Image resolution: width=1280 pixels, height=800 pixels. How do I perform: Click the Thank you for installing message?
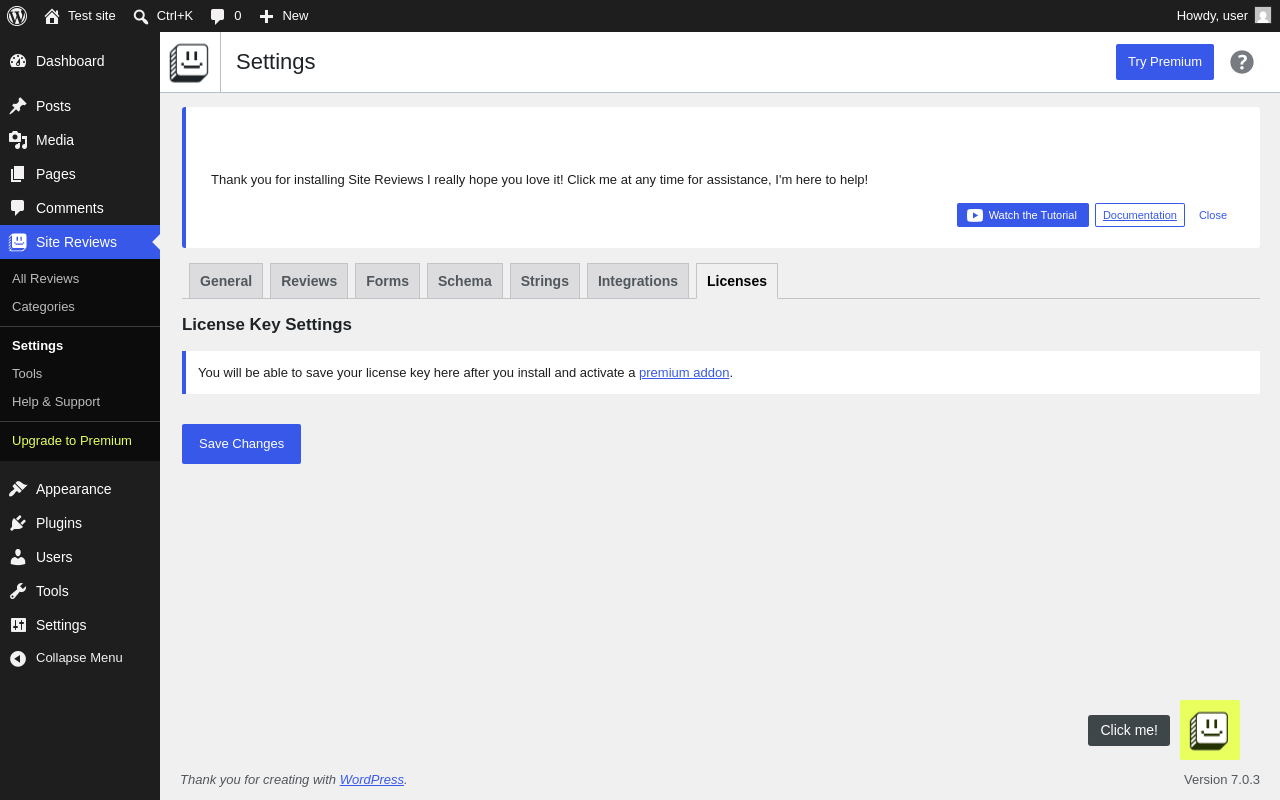539,179
